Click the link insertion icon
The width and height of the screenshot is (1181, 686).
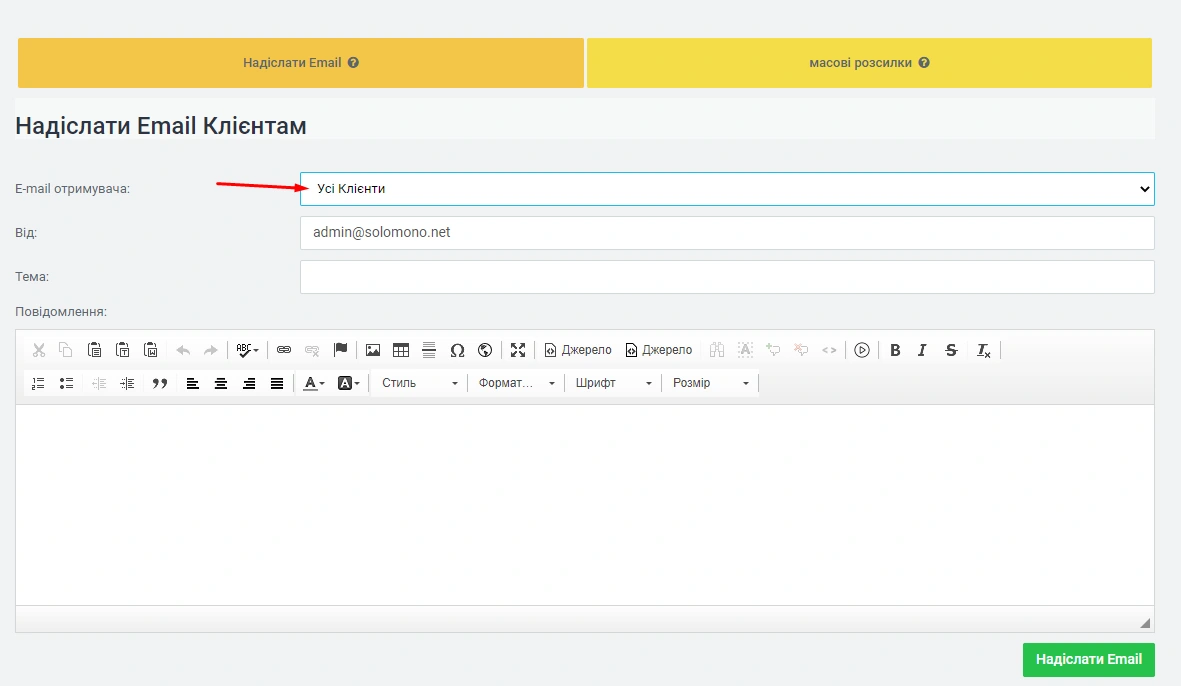point(284,350)
